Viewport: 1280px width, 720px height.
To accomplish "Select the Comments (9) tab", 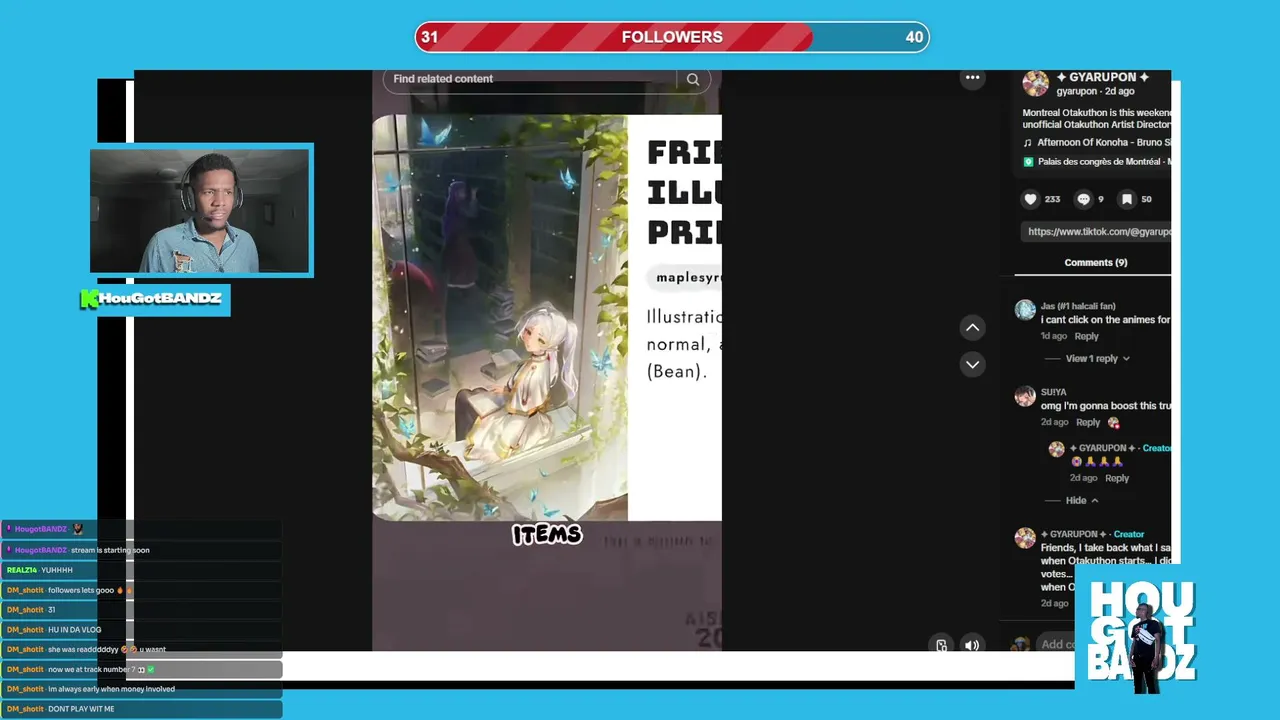I will tap(1095, 262).
